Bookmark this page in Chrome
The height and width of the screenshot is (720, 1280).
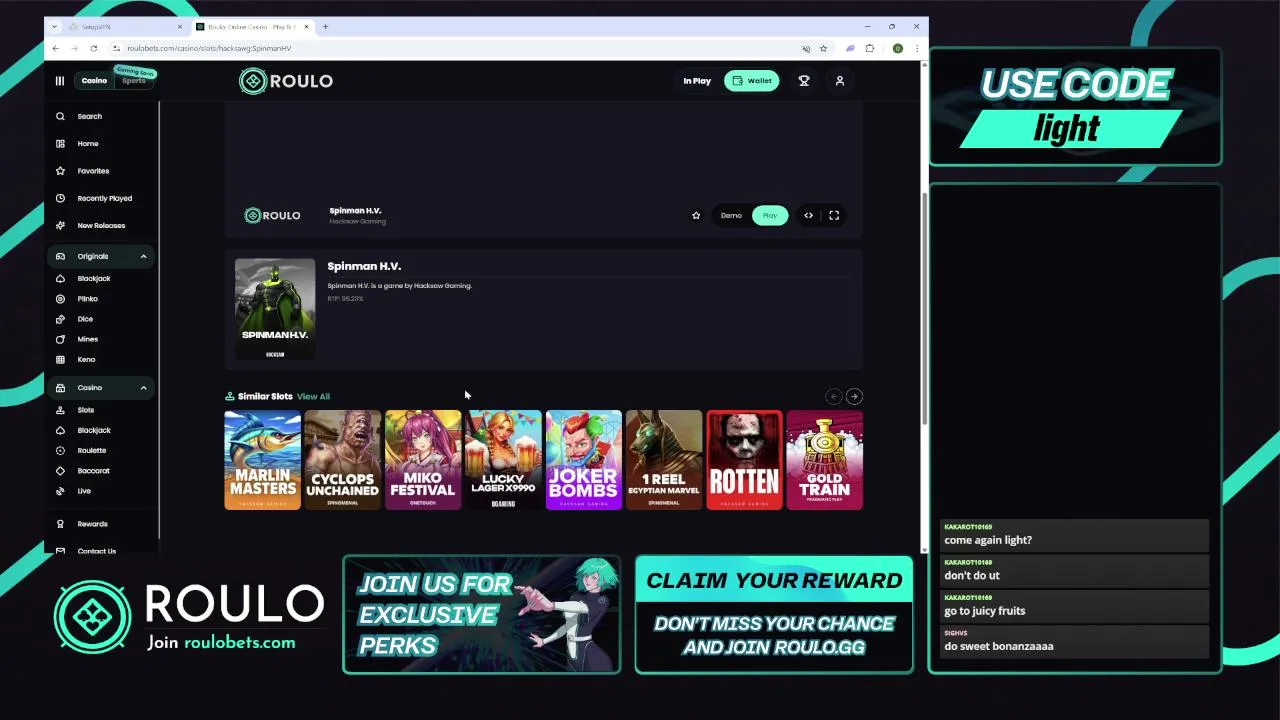pyautogui.click(x=823, y=48)
